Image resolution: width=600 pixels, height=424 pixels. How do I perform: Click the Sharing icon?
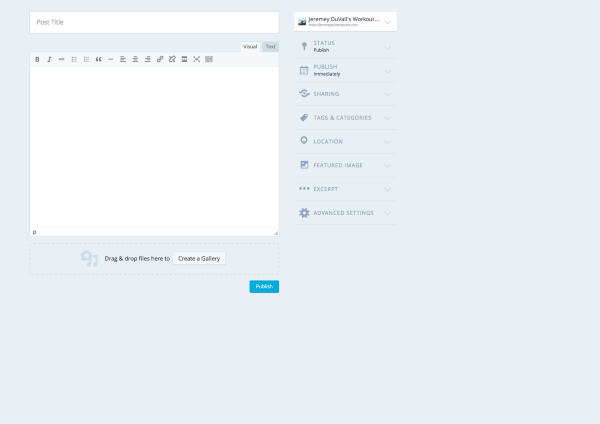click(x=304, y=93)
